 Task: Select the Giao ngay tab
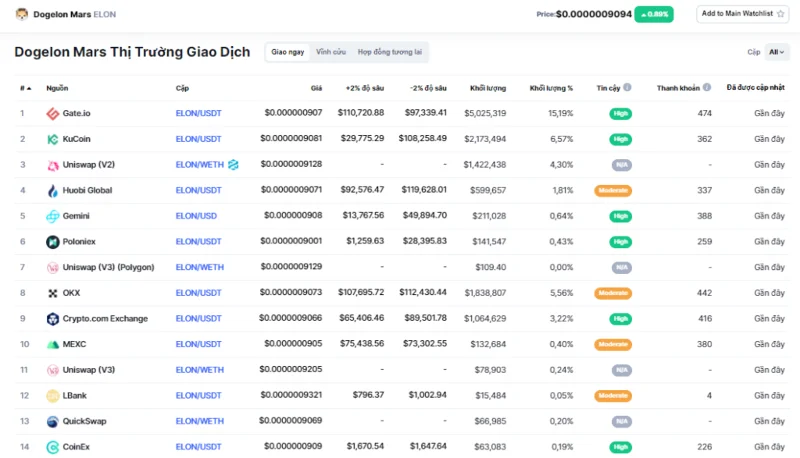[x=288, y=52]
